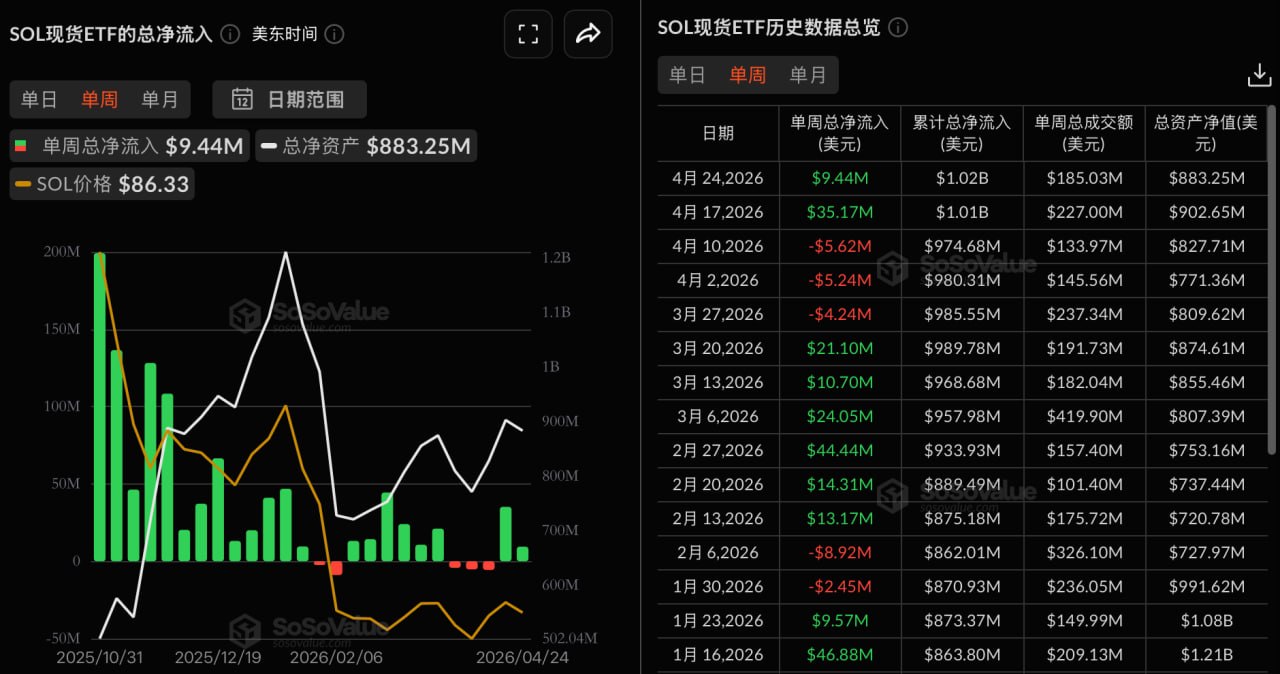
Task: Open the 日期范围 date range picker
Action: pos(290,99)
